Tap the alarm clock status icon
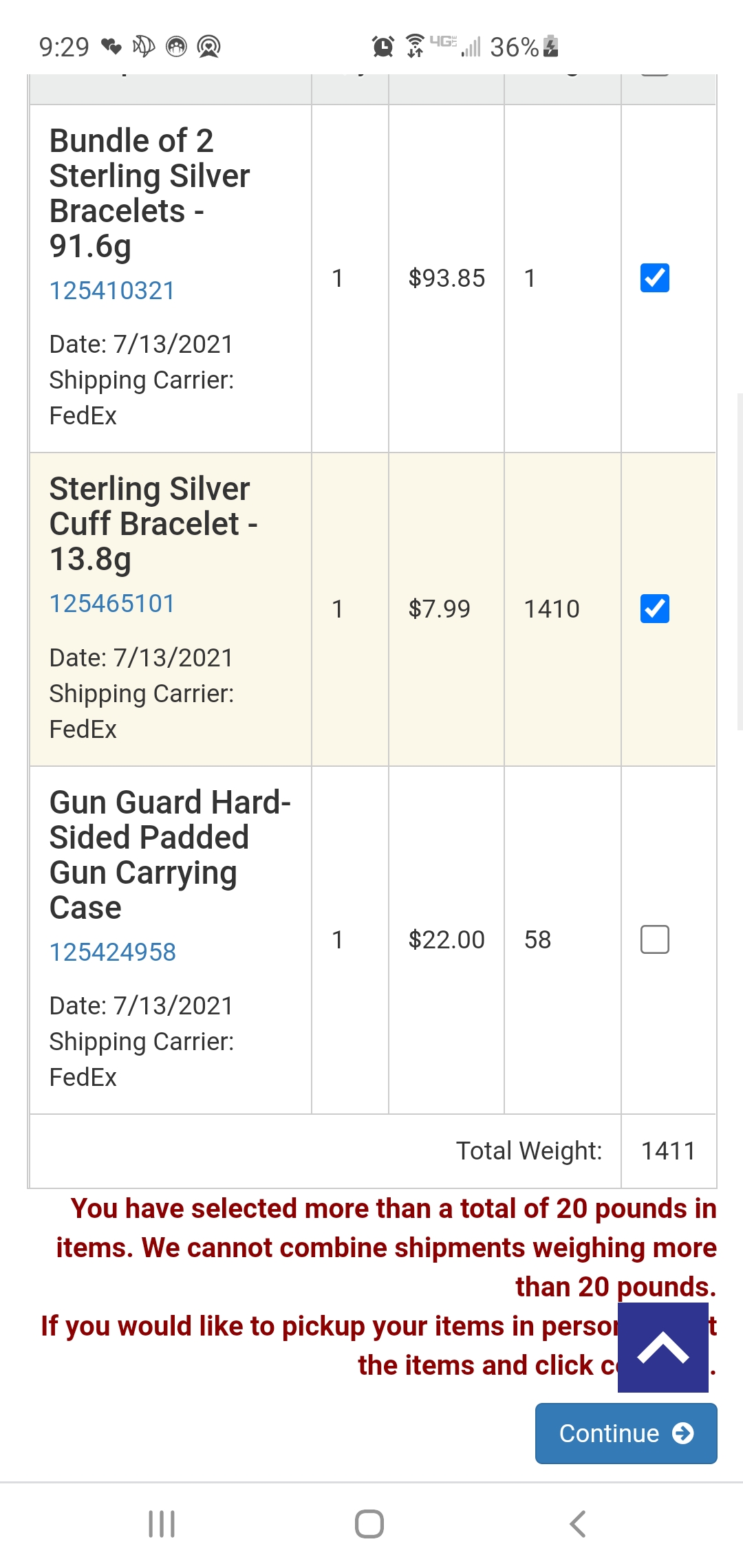The width and height of the screenshot is (743, 1568). click(x=383, y=47)
